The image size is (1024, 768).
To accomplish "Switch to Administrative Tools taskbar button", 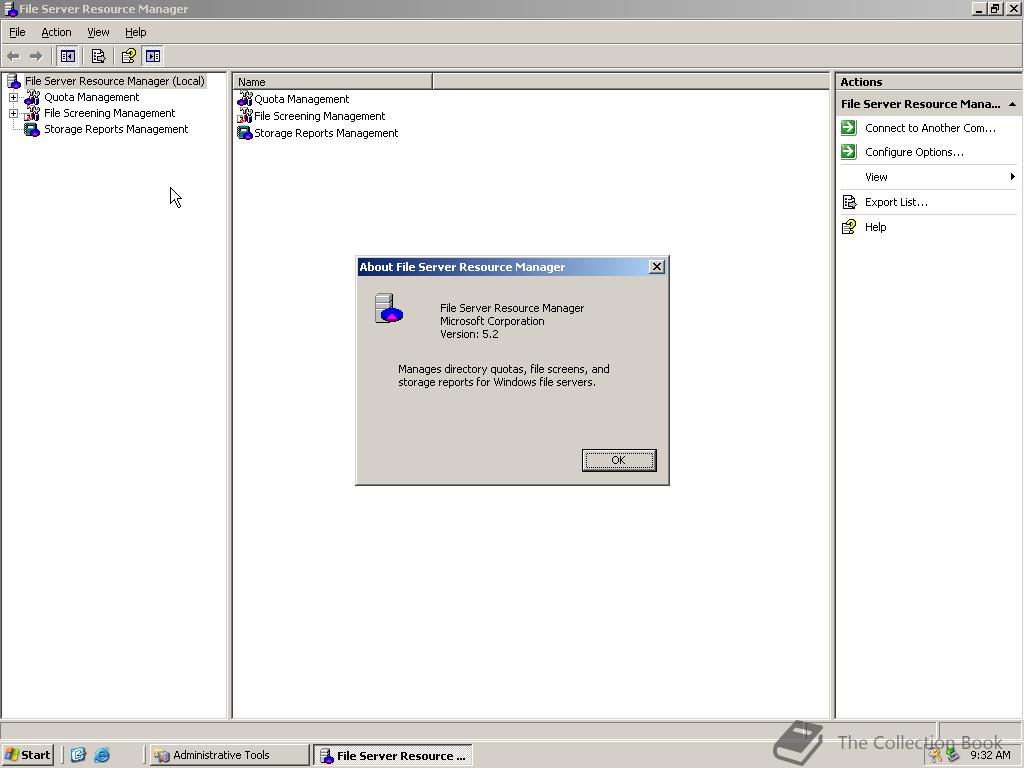I will (x=229, y=755).
